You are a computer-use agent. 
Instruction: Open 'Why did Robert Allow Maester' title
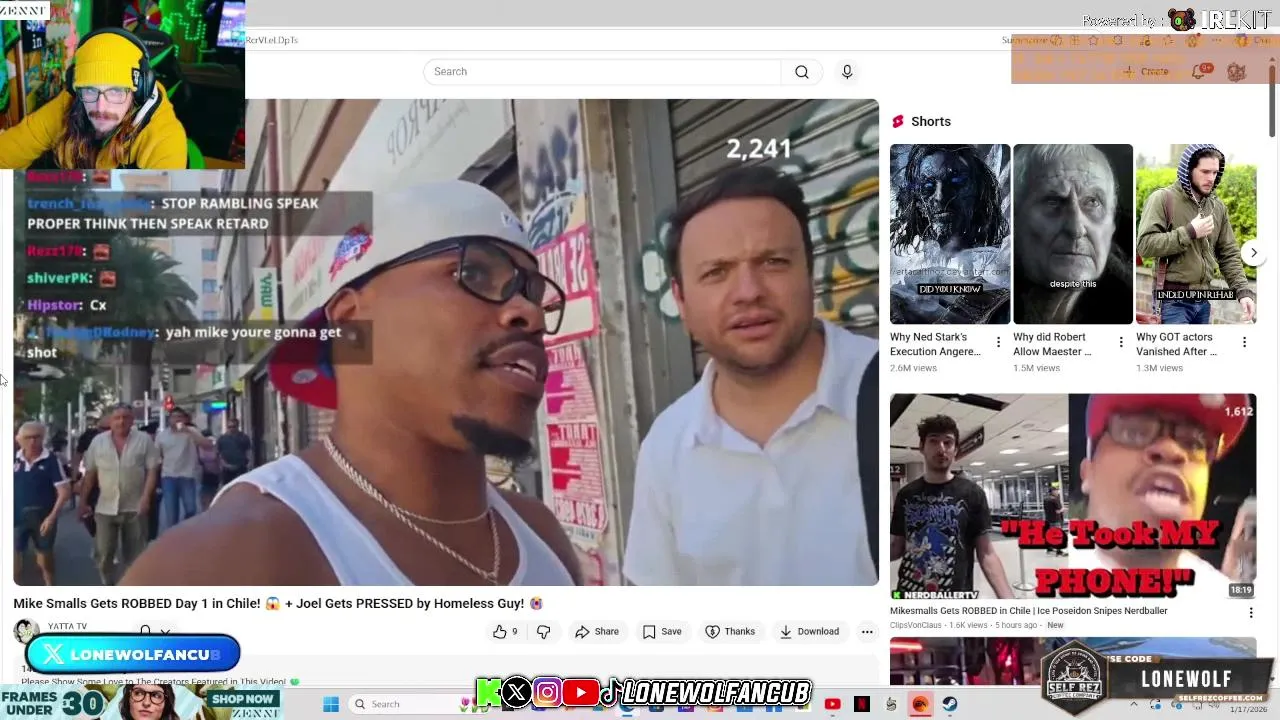(1052, 344)
